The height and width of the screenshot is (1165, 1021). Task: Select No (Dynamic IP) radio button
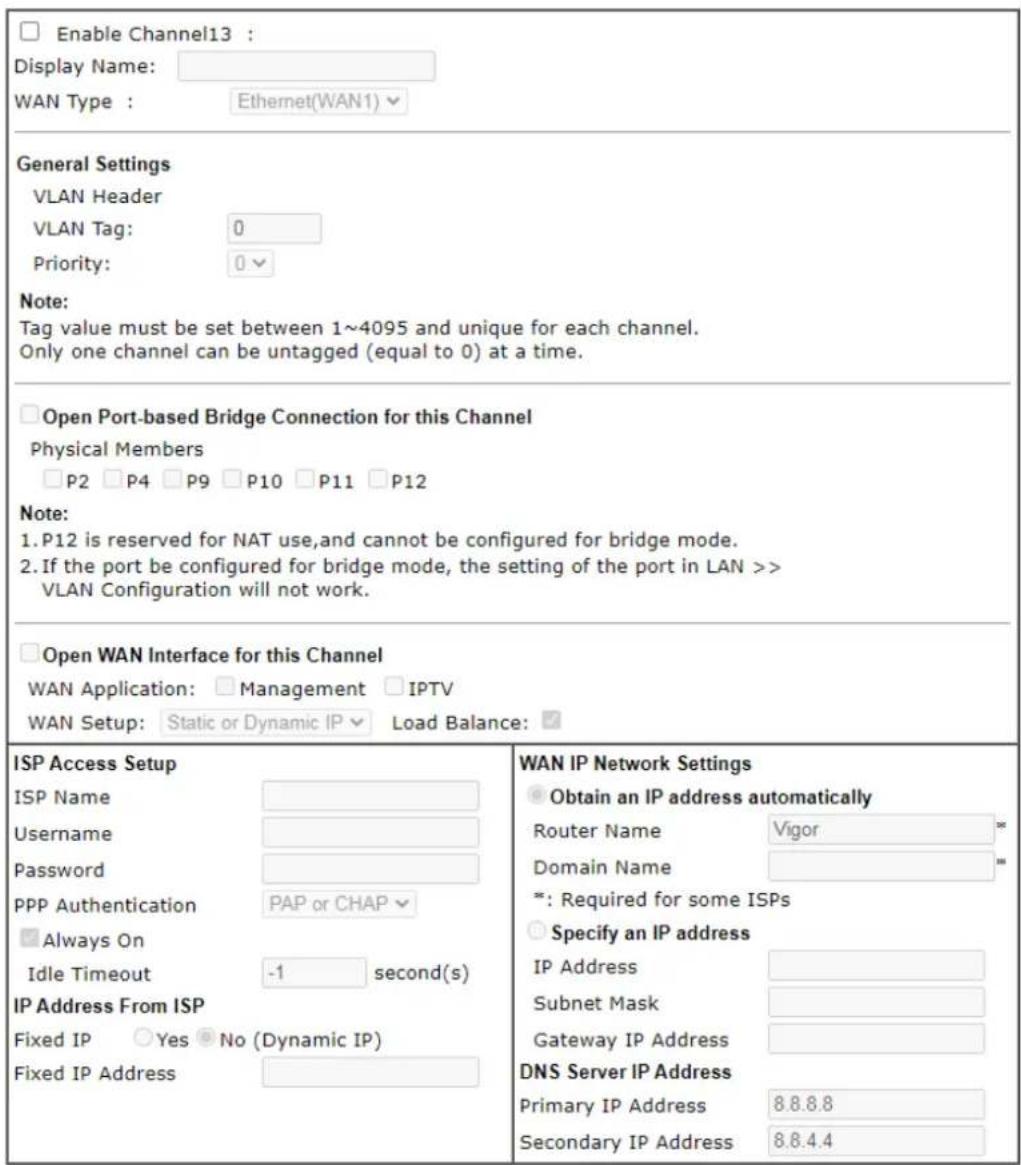pos(206,1037)
